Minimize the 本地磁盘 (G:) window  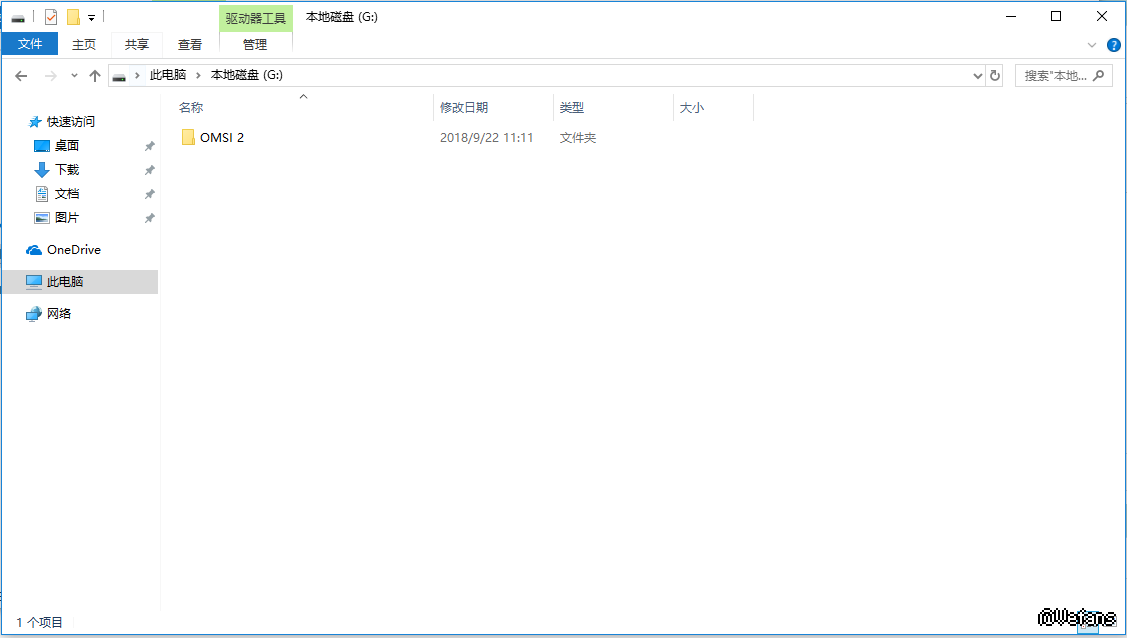(1011, 17)
